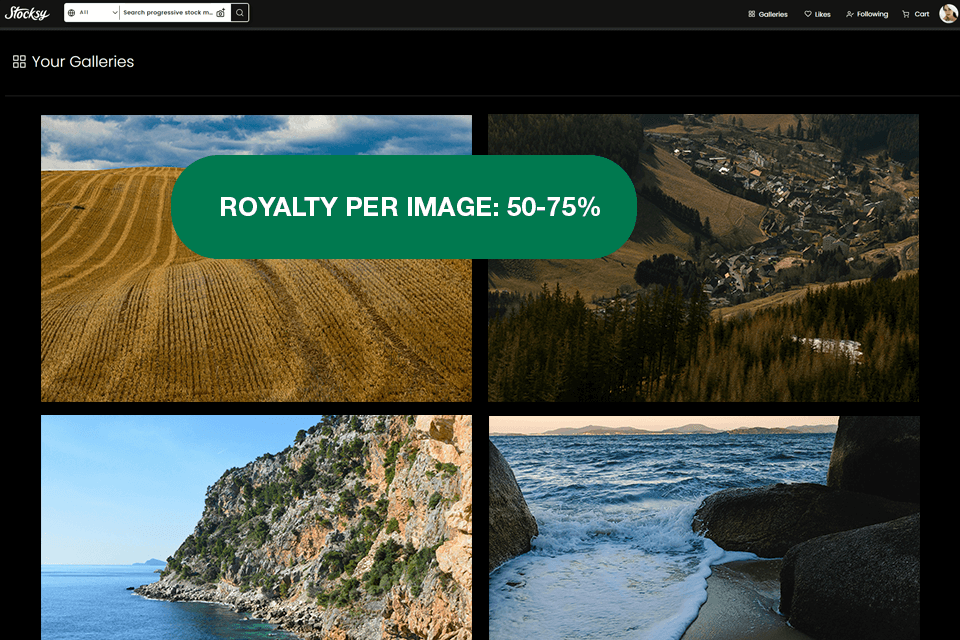Open the rocky coastal cliff photo
Image resolution: width=960 pixels, height=640 pixels.
click(x=257, y=527)
